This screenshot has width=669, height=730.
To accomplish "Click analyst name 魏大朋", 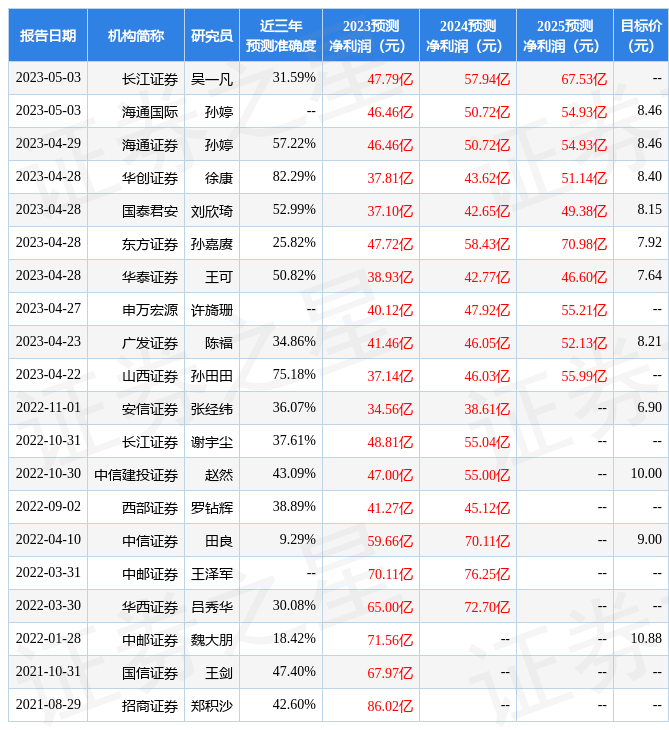I will click(x=211, y=639).
